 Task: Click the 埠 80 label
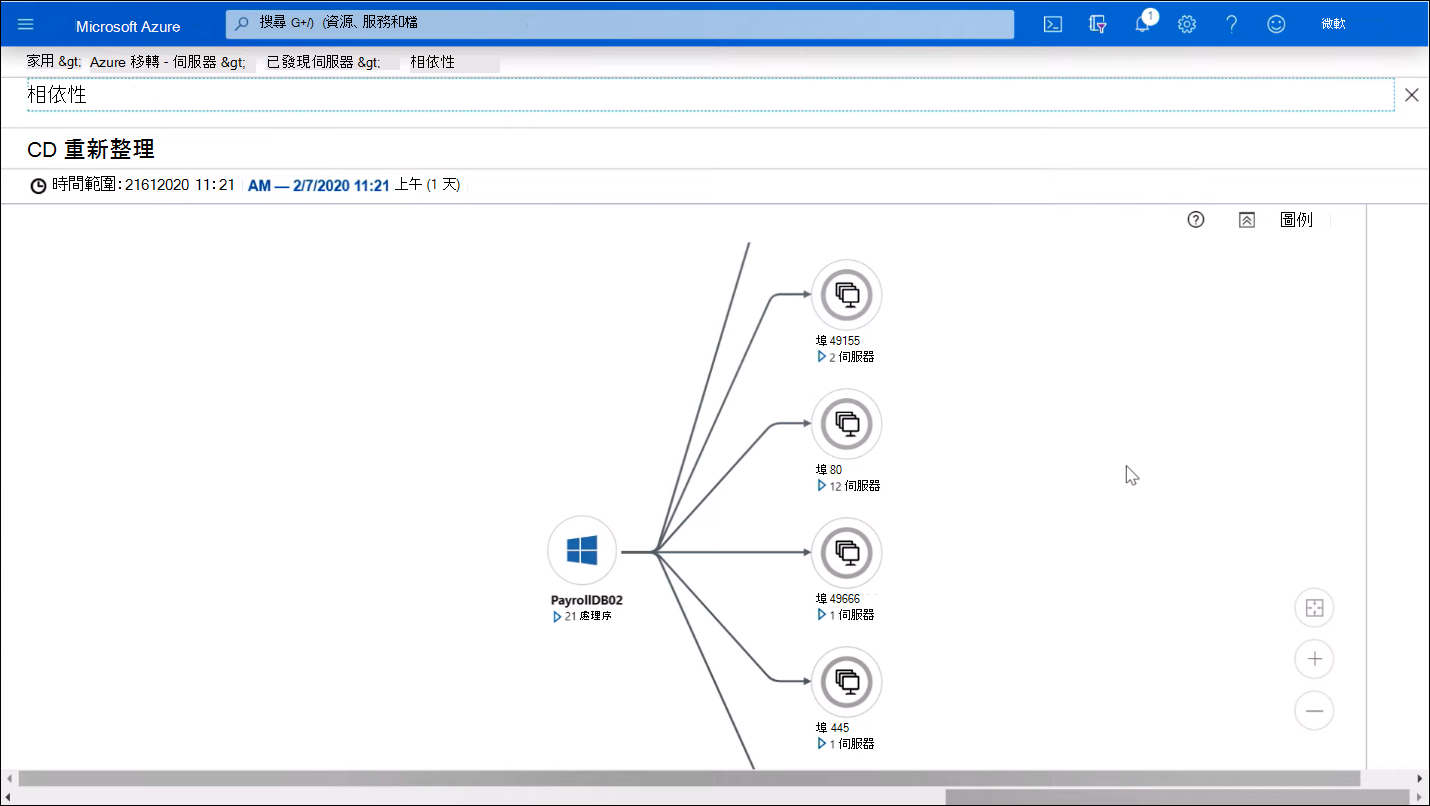coord(829,470)
